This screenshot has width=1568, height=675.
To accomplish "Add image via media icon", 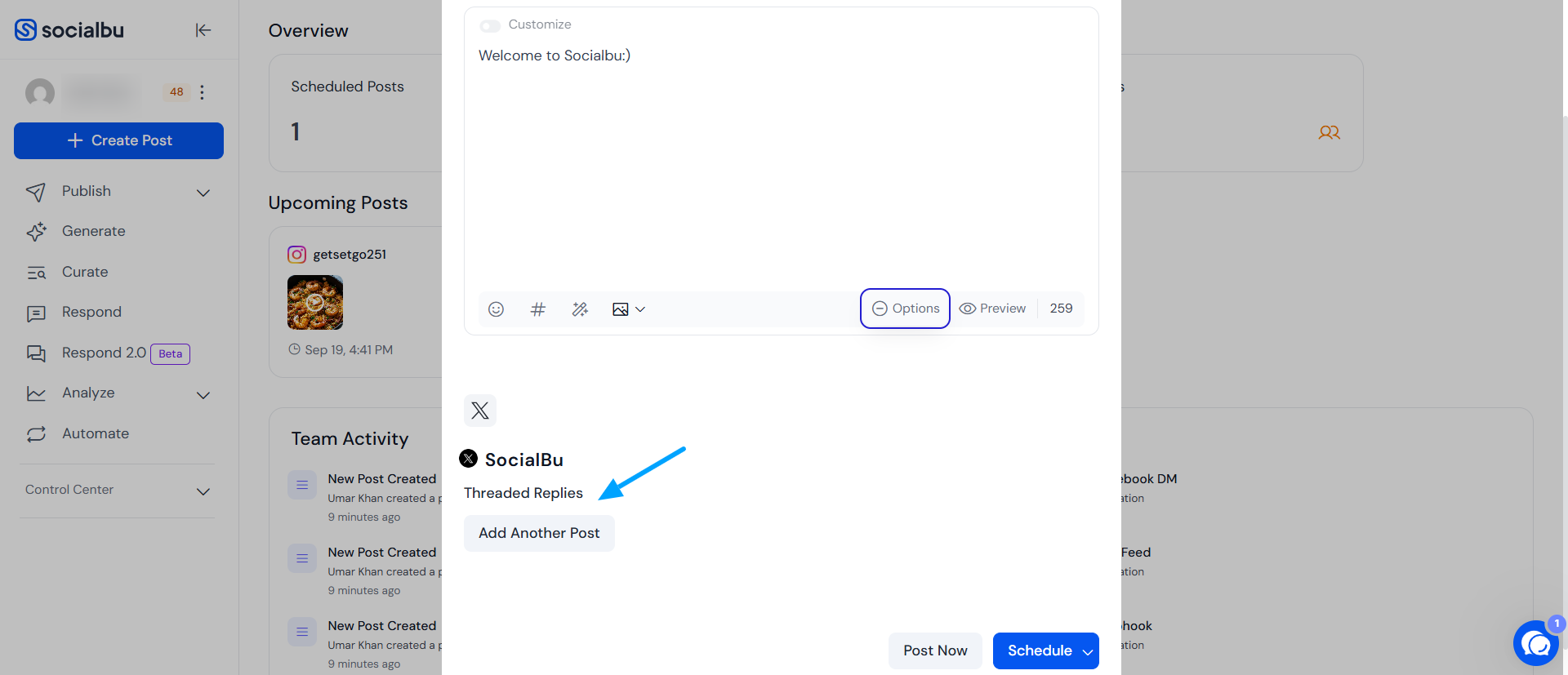I will point(621,309).
